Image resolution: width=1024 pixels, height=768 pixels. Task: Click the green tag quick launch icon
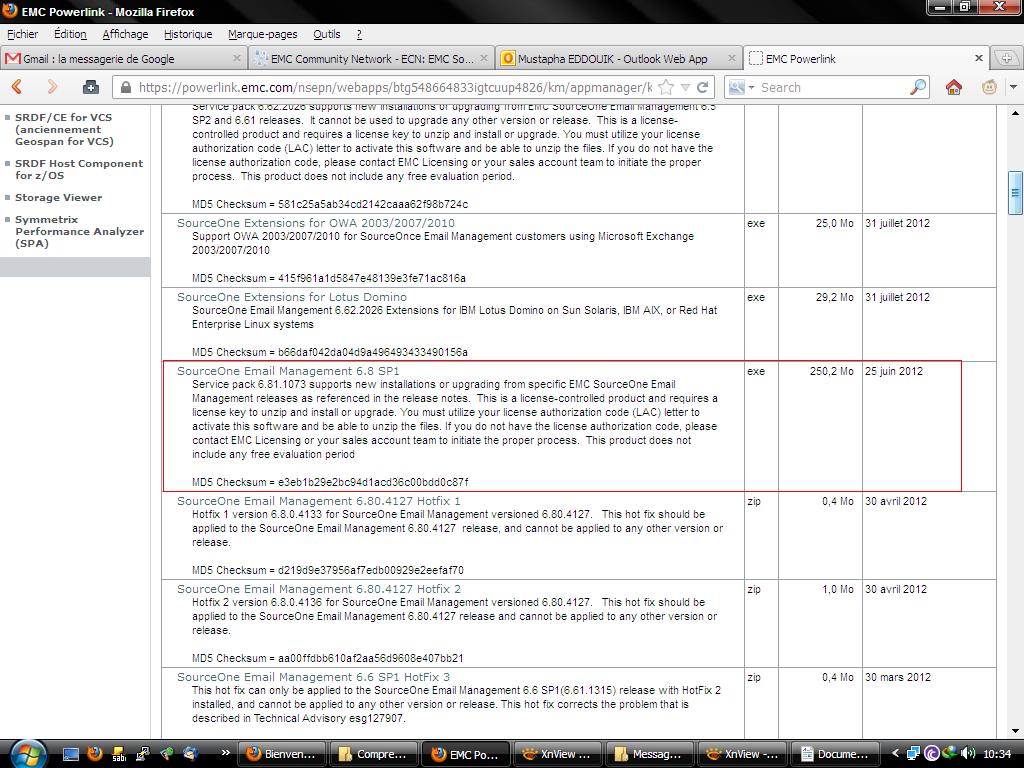click(167, 754)
